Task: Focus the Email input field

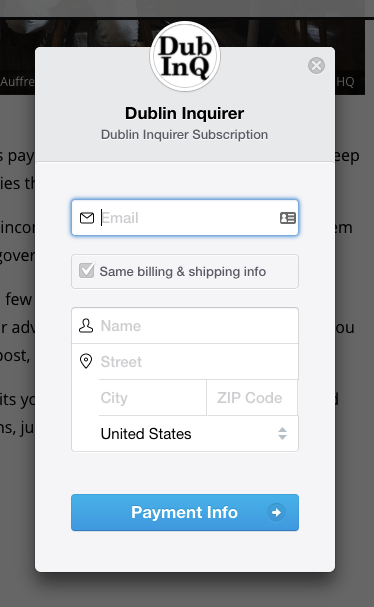Action: [x=185, y=218]
